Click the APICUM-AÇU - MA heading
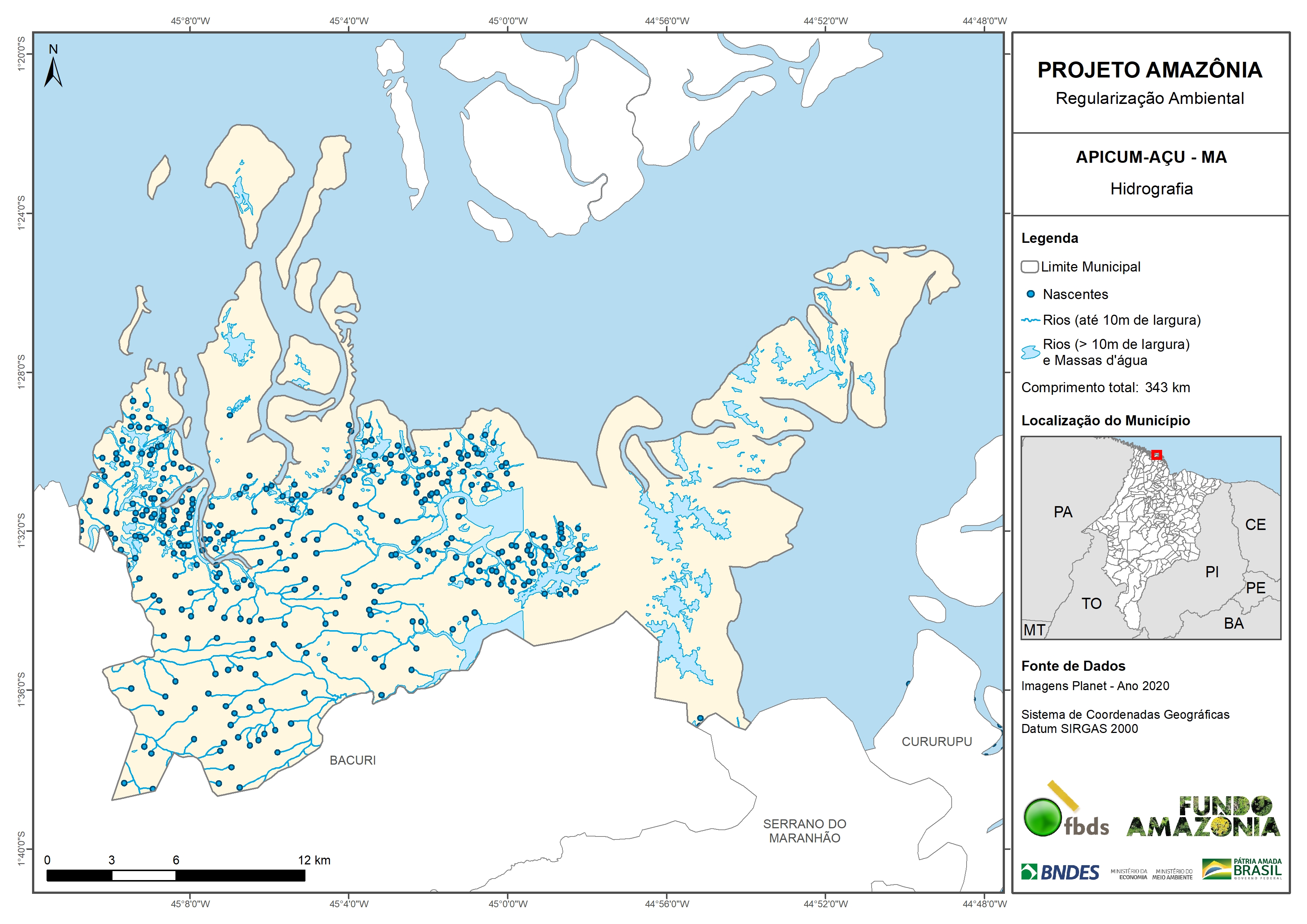This screenshot has height=924, width=1307. [1151, 157]
